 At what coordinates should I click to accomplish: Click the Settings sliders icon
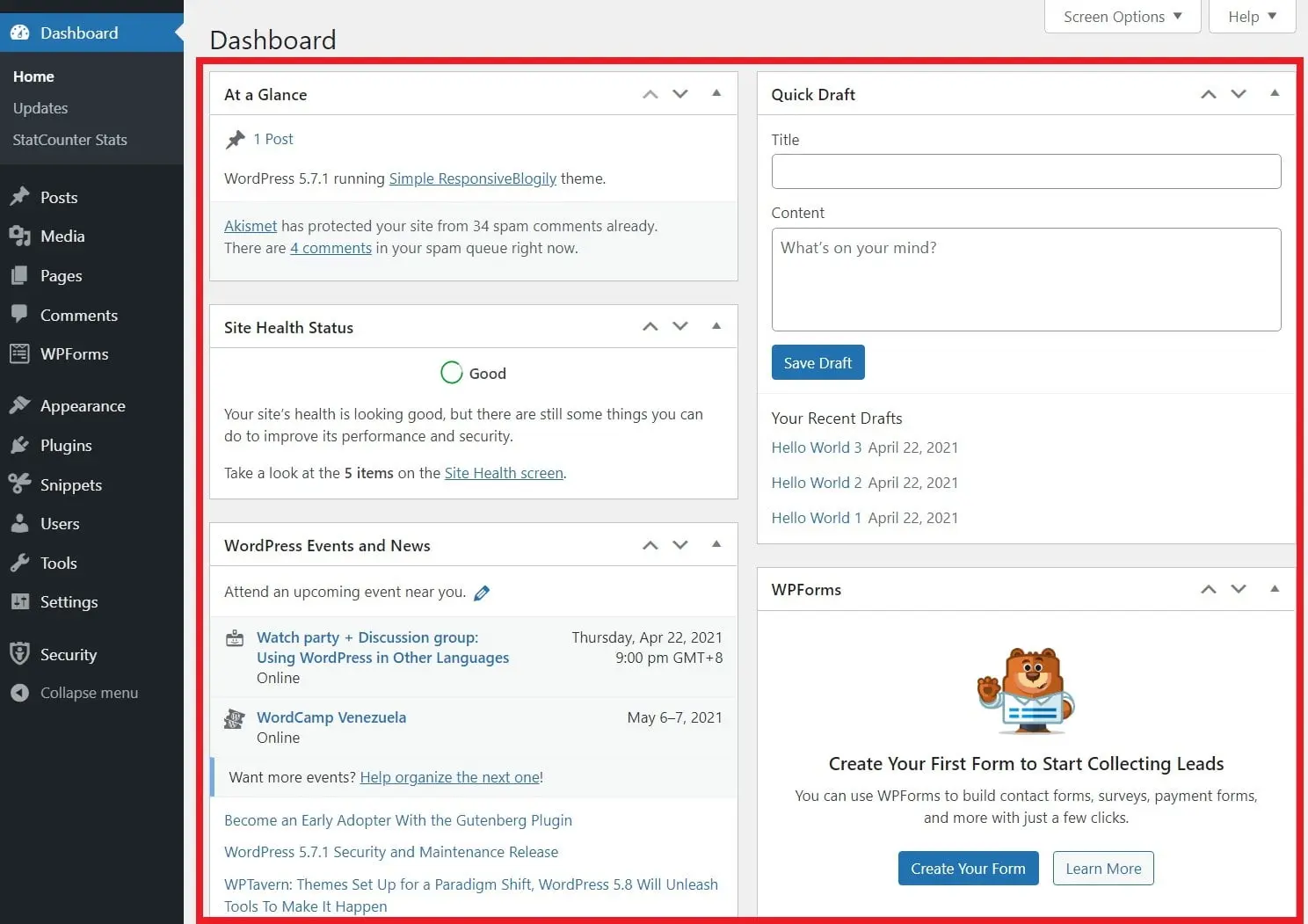19,601
